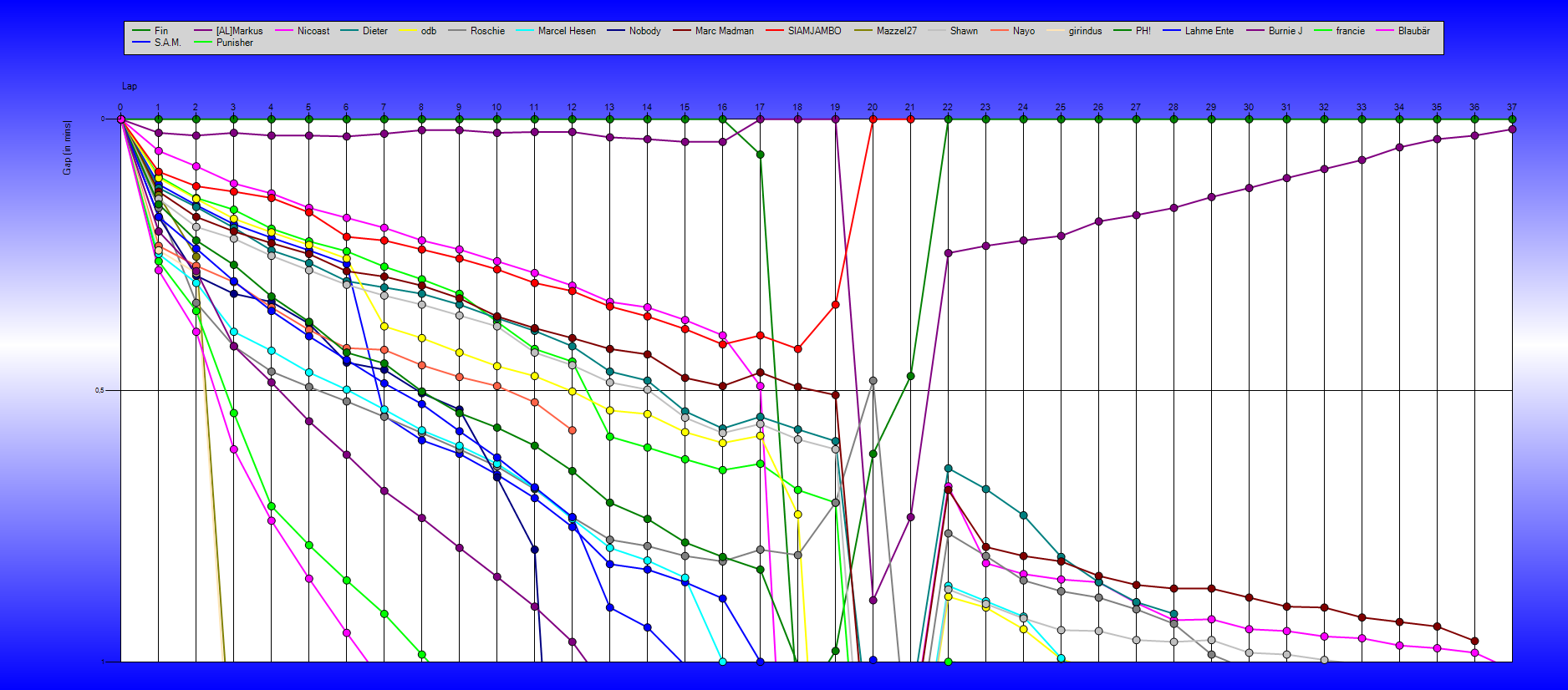
Task: Click lap number 14 label
Action: [x=647, y=107]
